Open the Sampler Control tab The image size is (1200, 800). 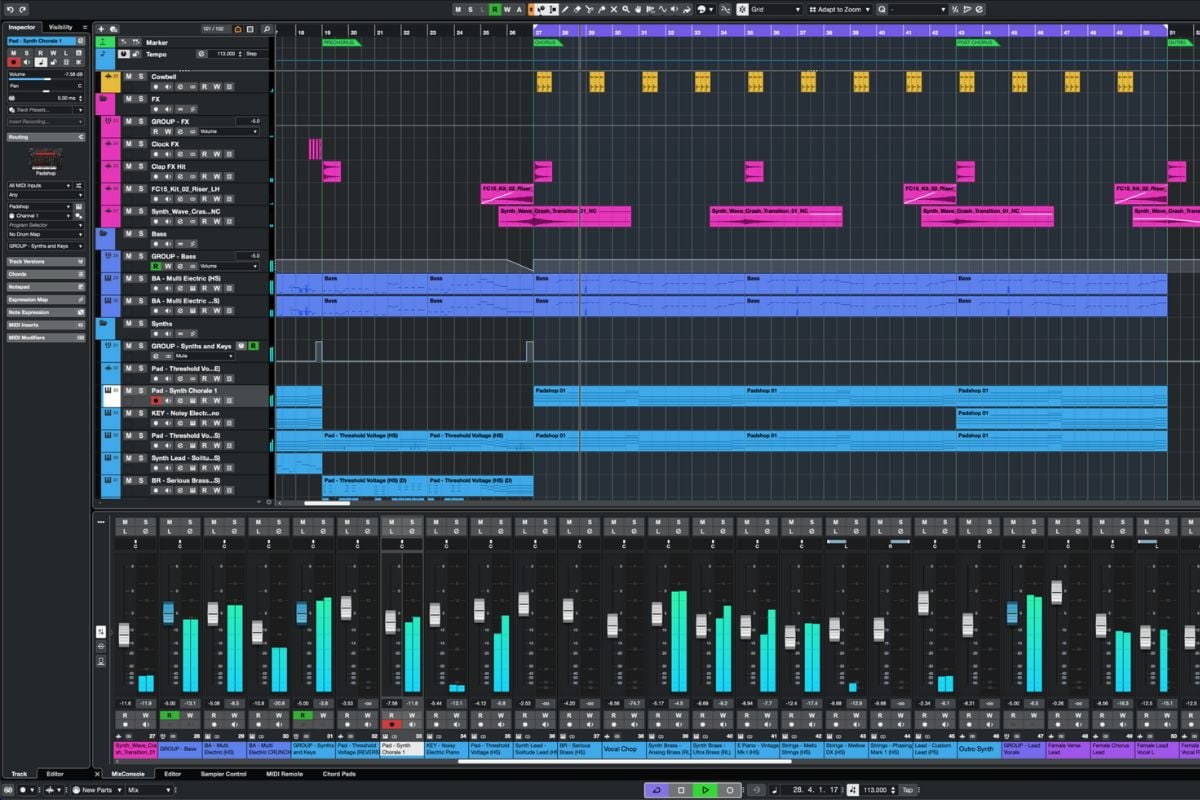point(225,773)
